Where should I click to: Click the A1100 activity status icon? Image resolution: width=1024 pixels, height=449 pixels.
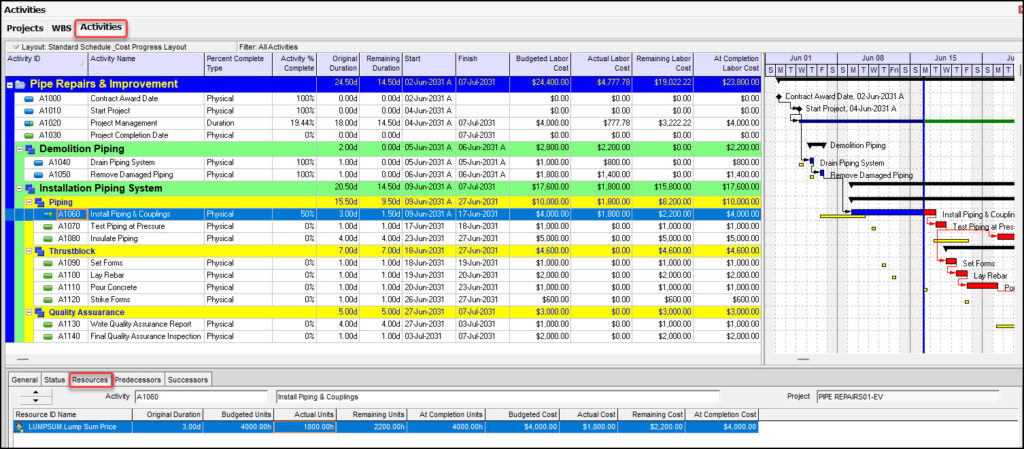(48, 275)
